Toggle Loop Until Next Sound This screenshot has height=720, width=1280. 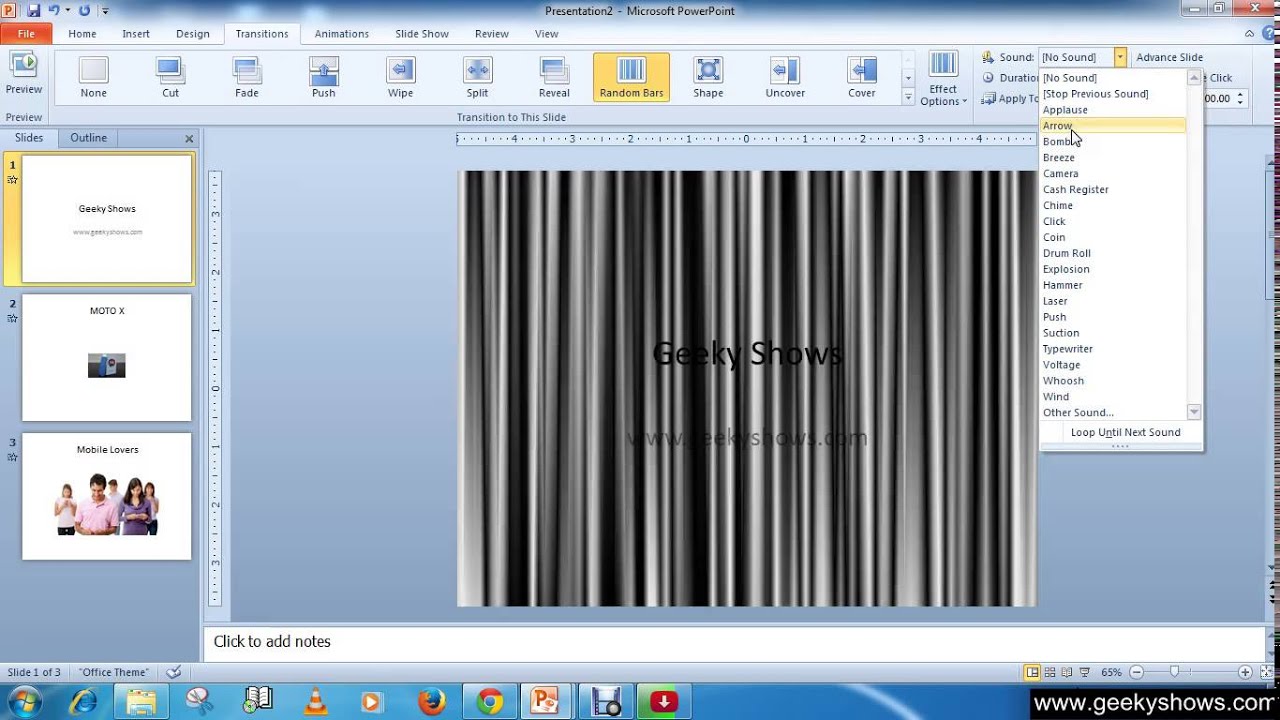[1121, 433]
